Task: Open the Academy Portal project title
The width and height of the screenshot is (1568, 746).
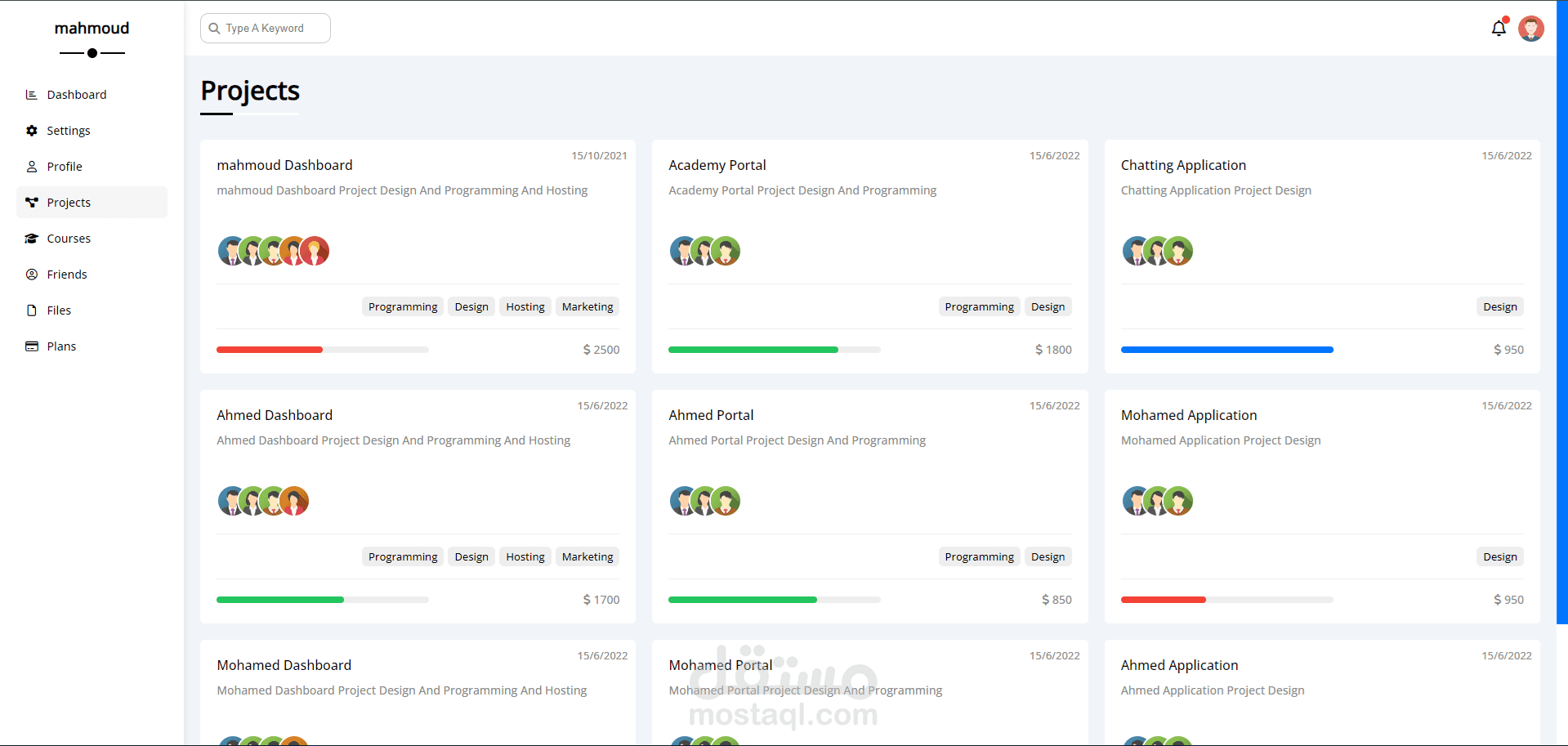Action: click(x=717, y=165)
